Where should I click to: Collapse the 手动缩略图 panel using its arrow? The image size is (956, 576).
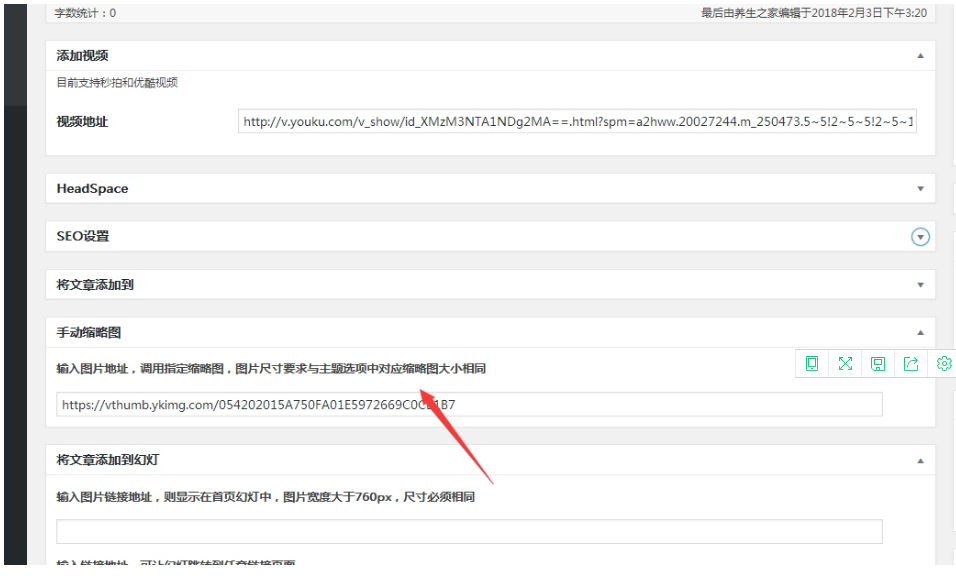920,333
